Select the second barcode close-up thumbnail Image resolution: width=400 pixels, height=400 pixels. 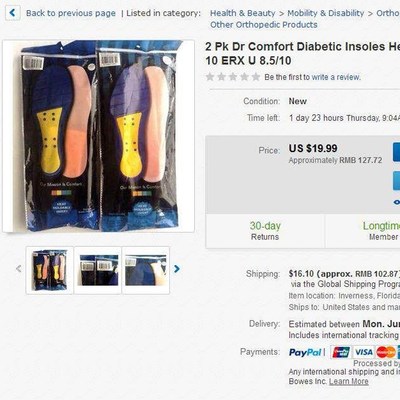(98, 270)
